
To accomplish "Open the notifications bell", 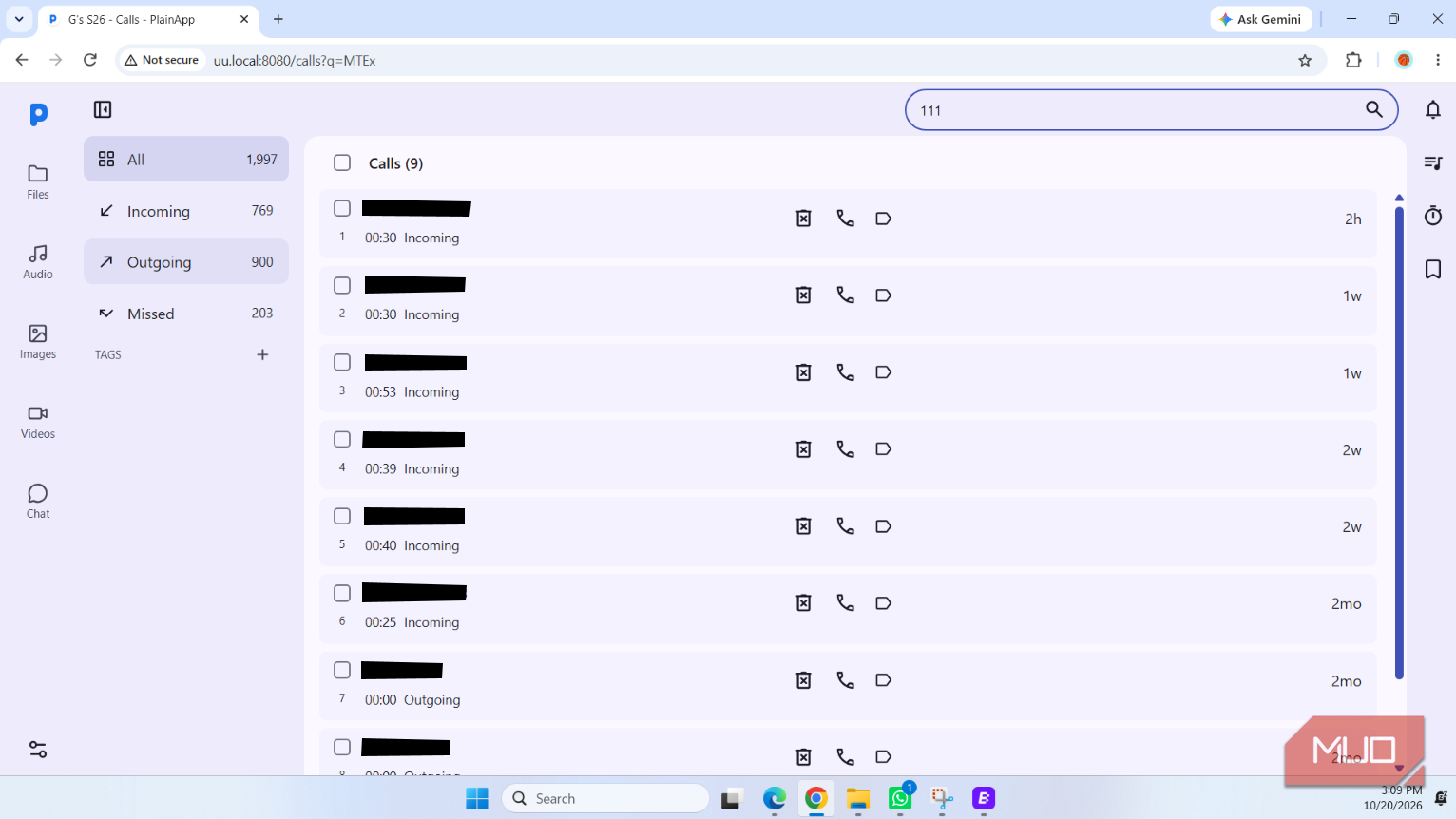I will pyautogui.click(x=1433, y=110).
